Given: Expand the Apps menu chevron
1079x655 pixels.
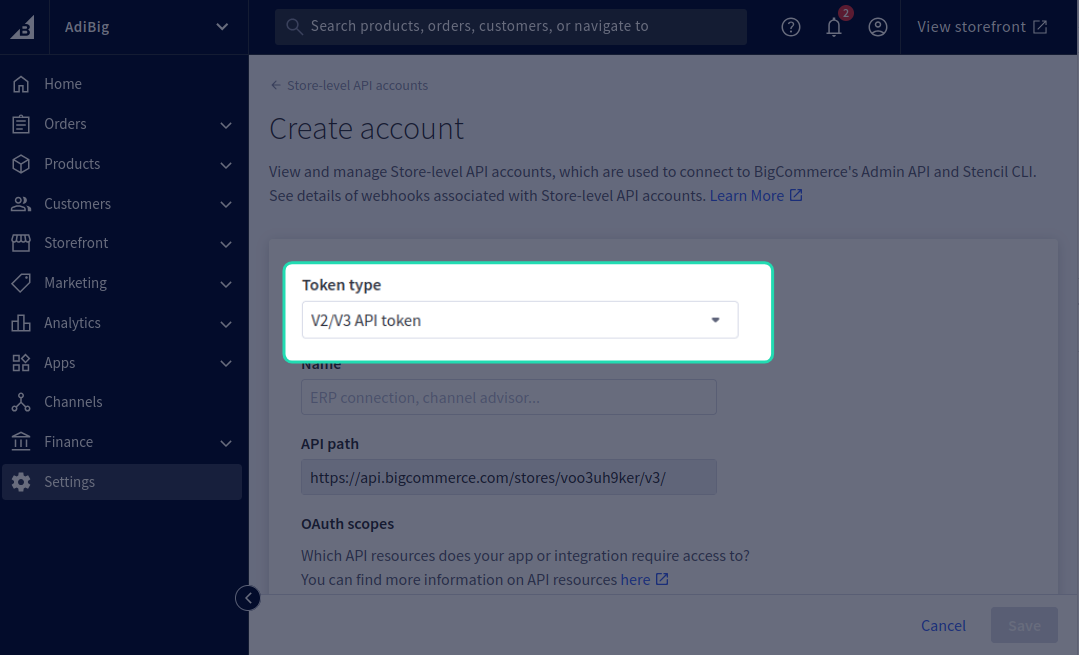Looking at the screenshot, I should pyautogui.click(x=226, y=363).
